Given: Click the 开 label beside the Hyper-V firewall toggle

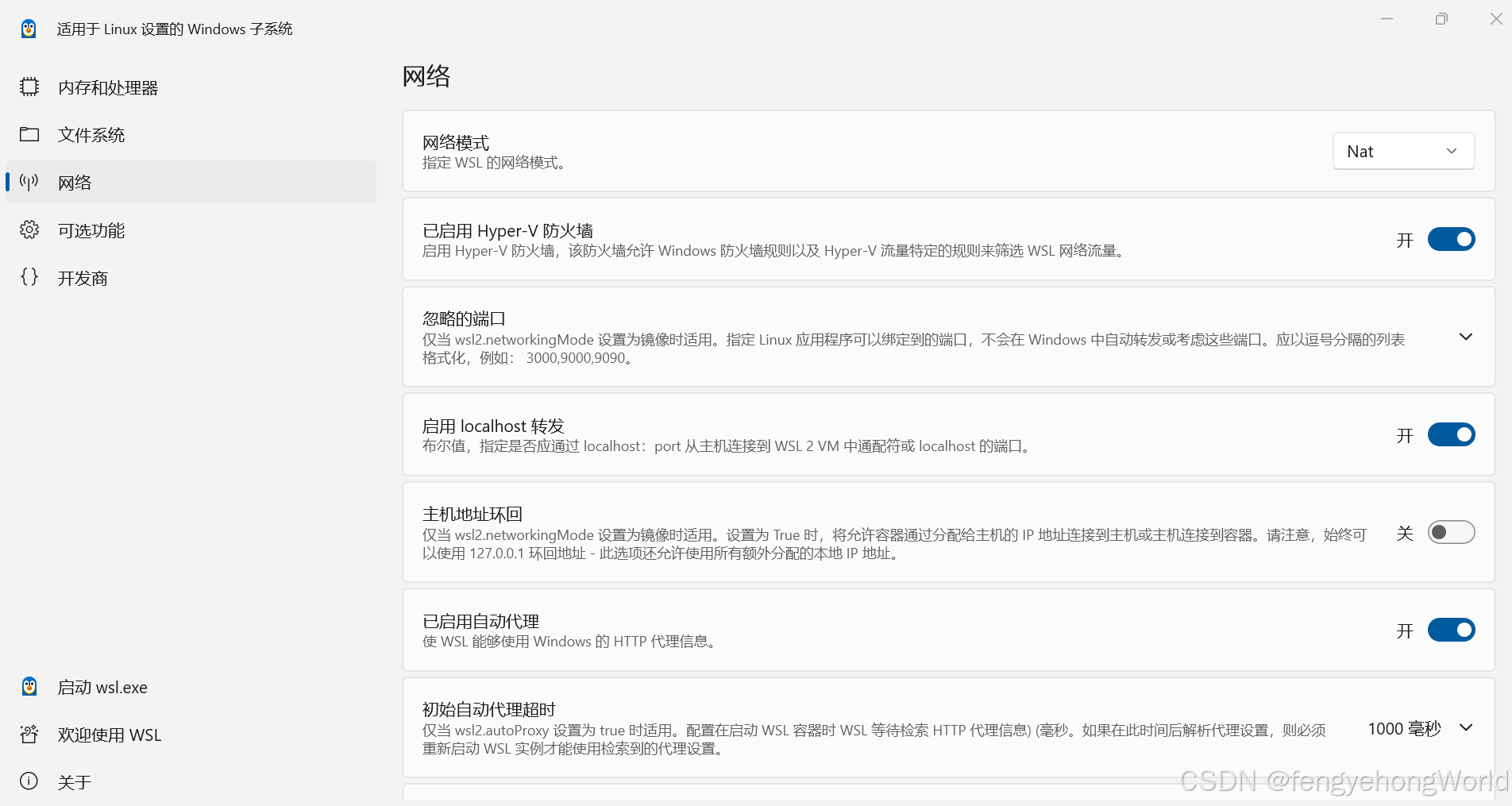Looking at the screenshot, I should (1405, 240).
